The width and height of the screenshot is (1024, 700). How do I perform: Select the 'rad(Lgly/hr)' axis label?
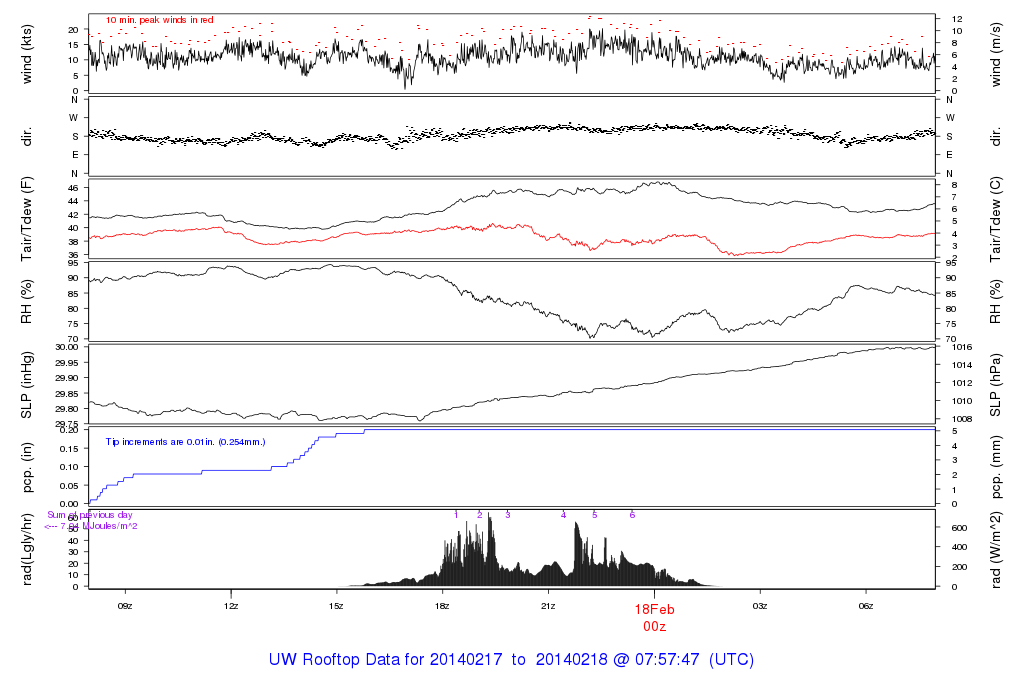pyautogui.click(x=27, y=549)
